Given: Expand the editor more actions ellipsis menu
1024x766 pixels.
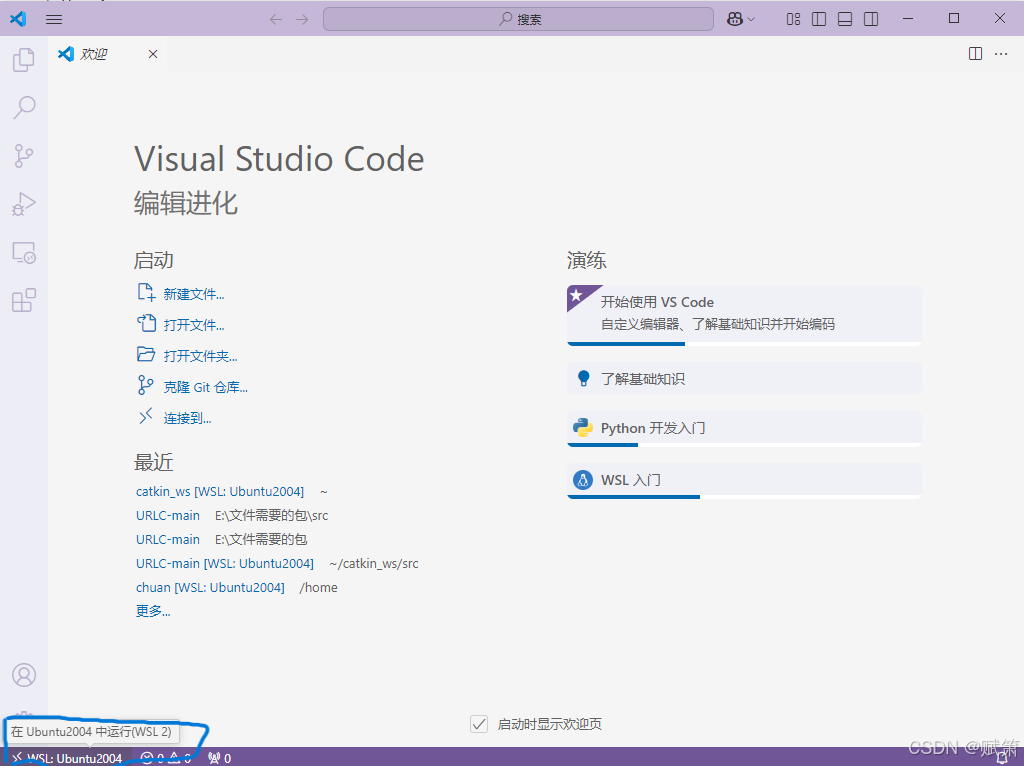Looking at the screenshot, I should [x=1001, y=54].
